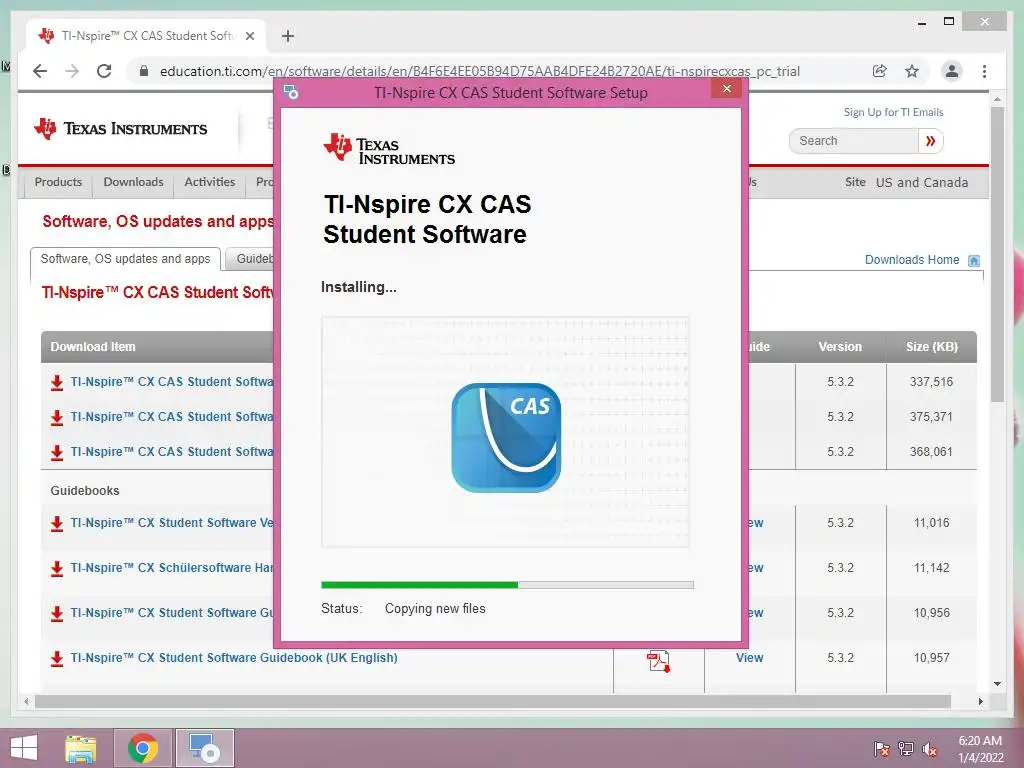Screen dimensions: 1024x768
Task: Close the TI-Nspire browser tab
Action: coord(249,36)
